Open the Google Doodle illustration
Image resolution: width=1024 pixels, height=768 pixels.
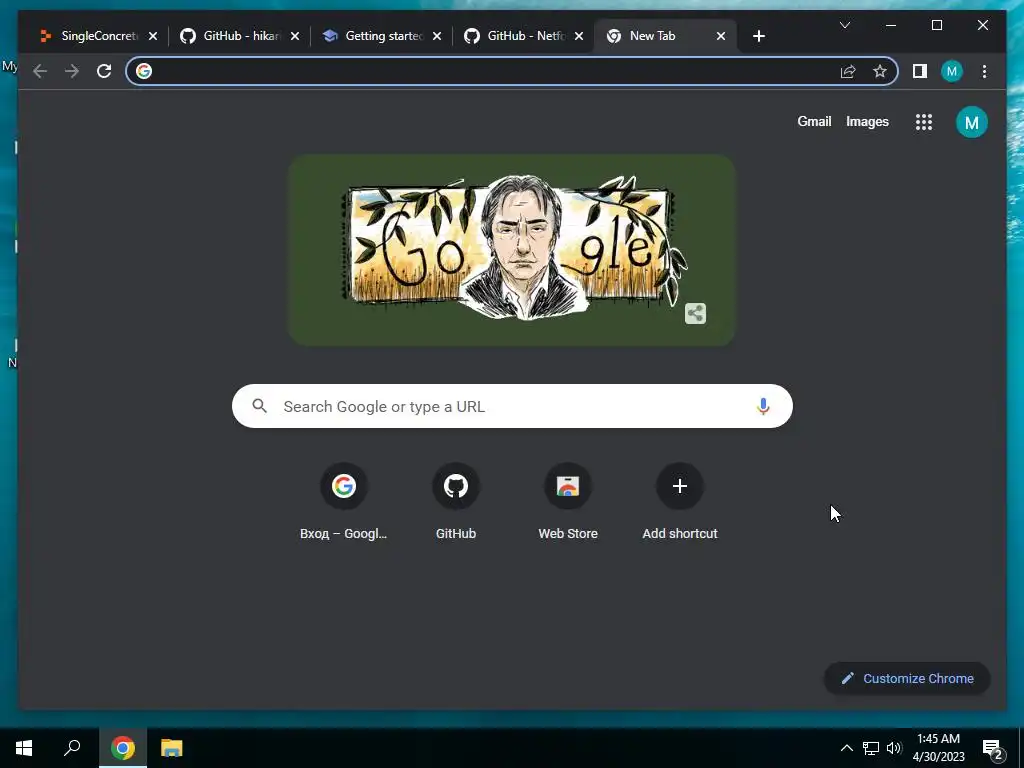(512, 250)
